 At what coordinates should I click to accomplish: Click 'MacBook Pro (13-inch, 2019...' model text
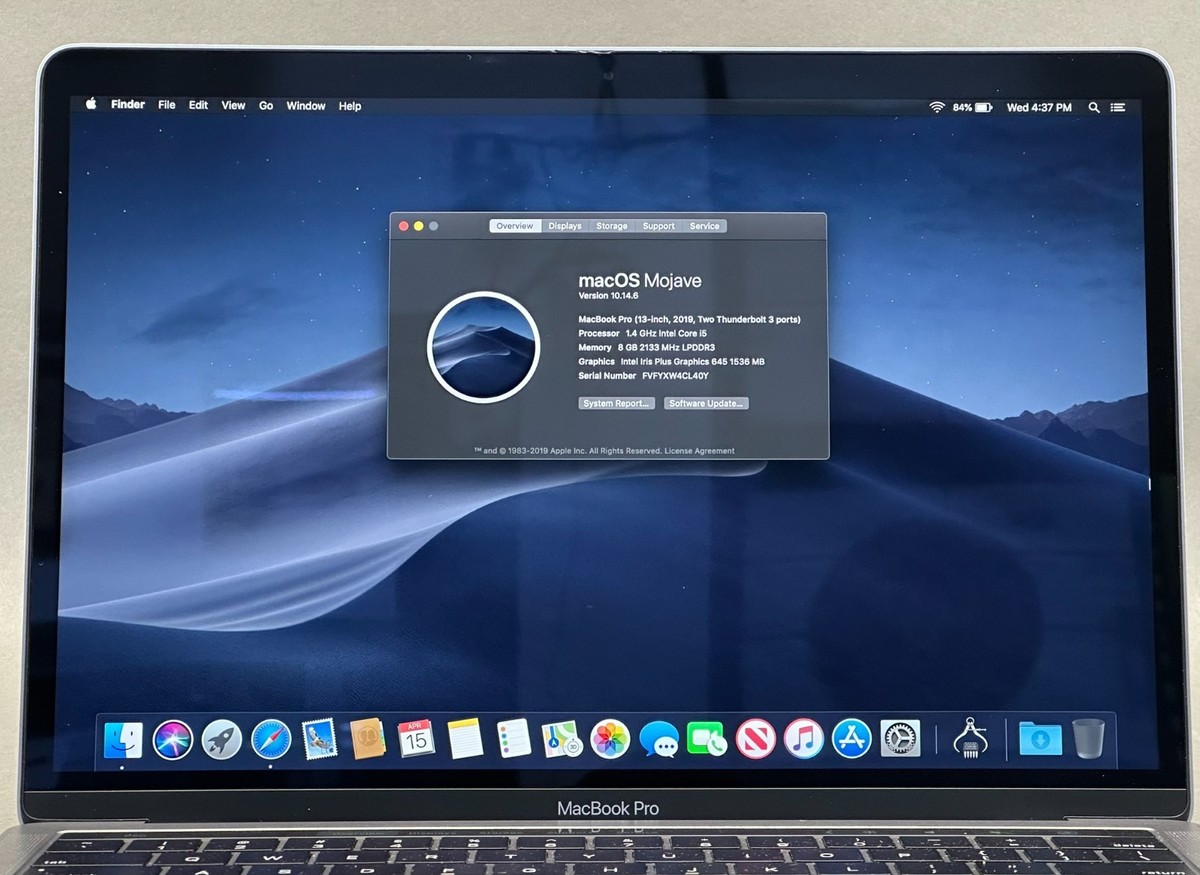689,319
